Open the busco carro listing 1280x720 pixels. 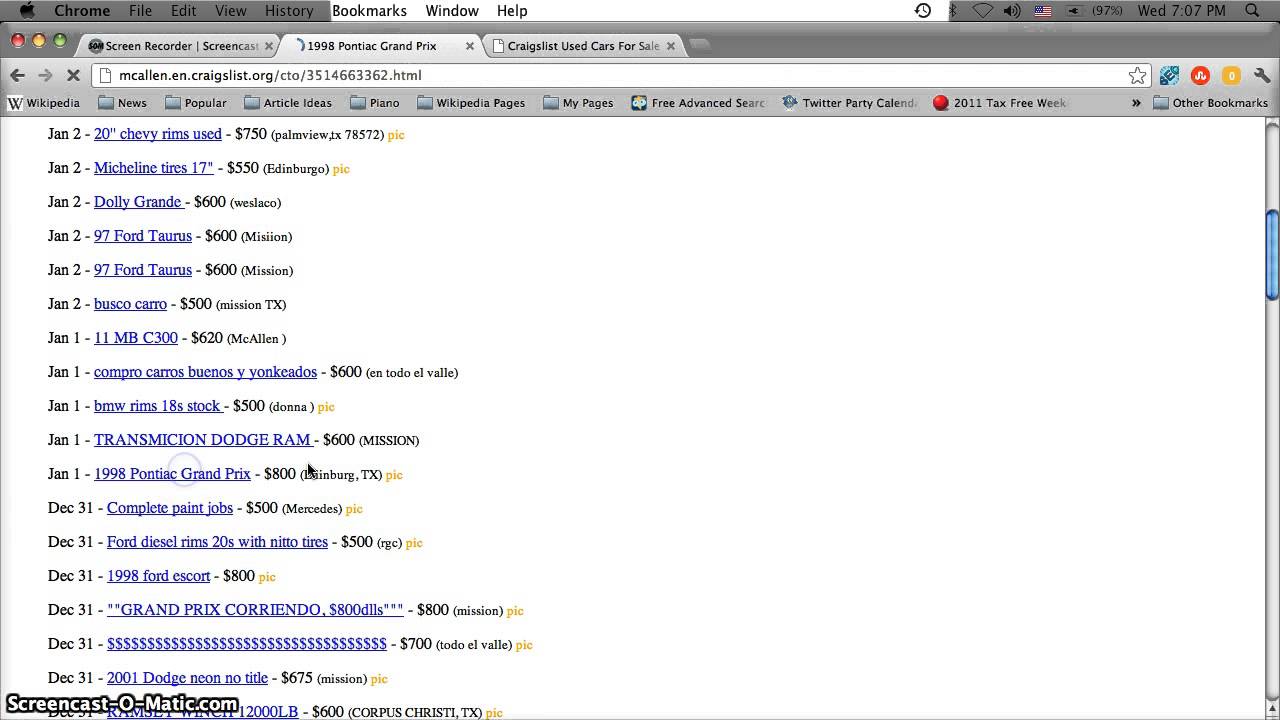click(130, 304)
